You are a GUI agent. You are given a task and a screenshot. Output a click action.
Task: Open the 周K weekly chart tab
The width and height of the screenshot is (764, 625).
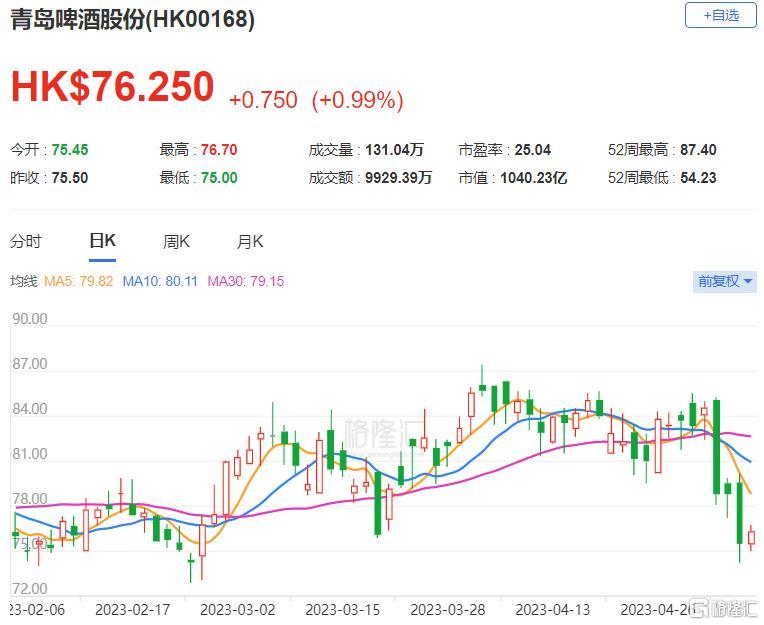coord(176,242)
